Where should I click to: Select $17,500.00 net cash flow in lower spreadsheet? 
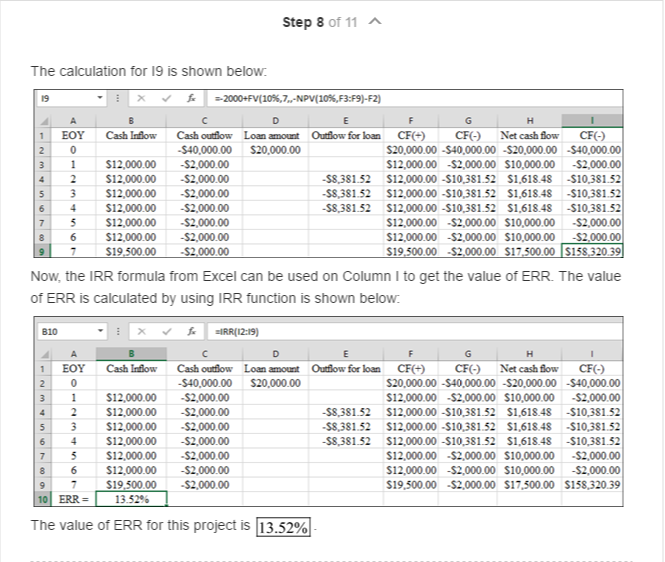coord(529,485)
